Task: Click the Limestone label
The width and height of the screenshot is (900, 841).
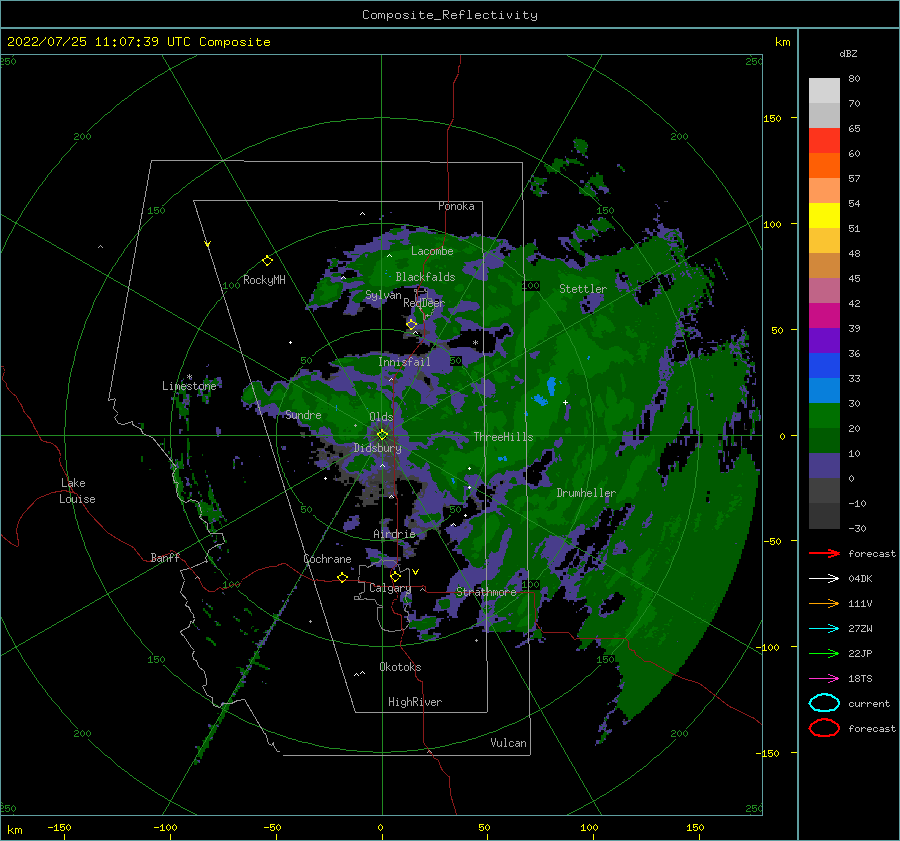Action: click(x=189, y=386)
